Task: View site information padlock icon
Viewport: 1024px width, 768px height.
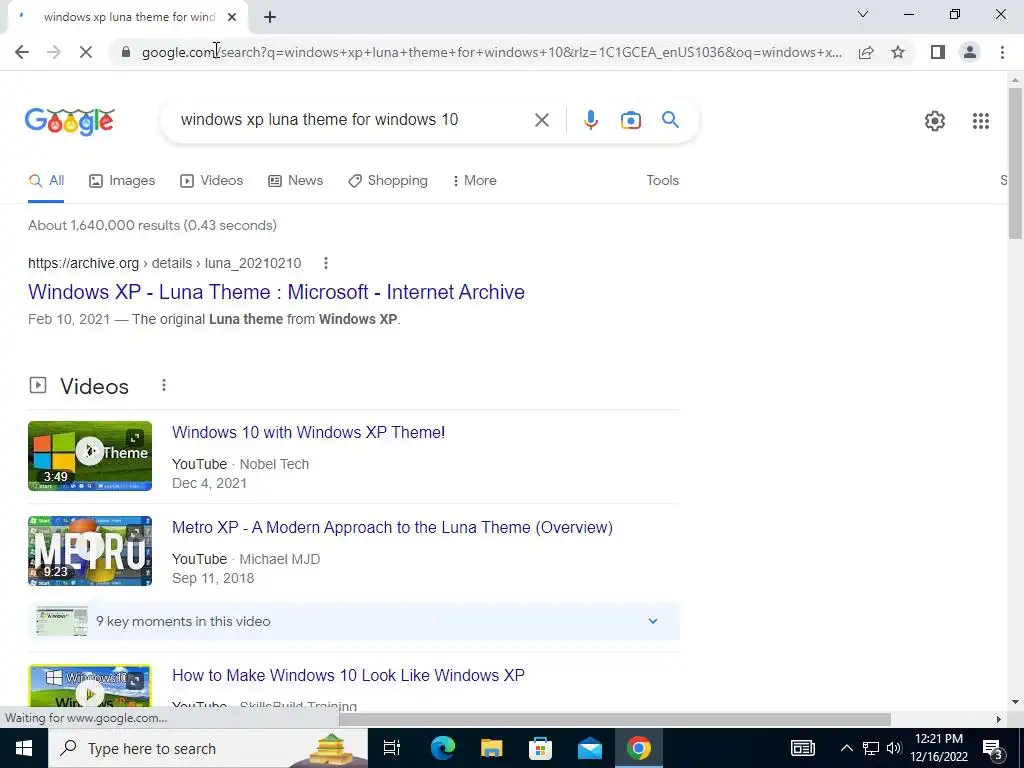Action: 126,52
